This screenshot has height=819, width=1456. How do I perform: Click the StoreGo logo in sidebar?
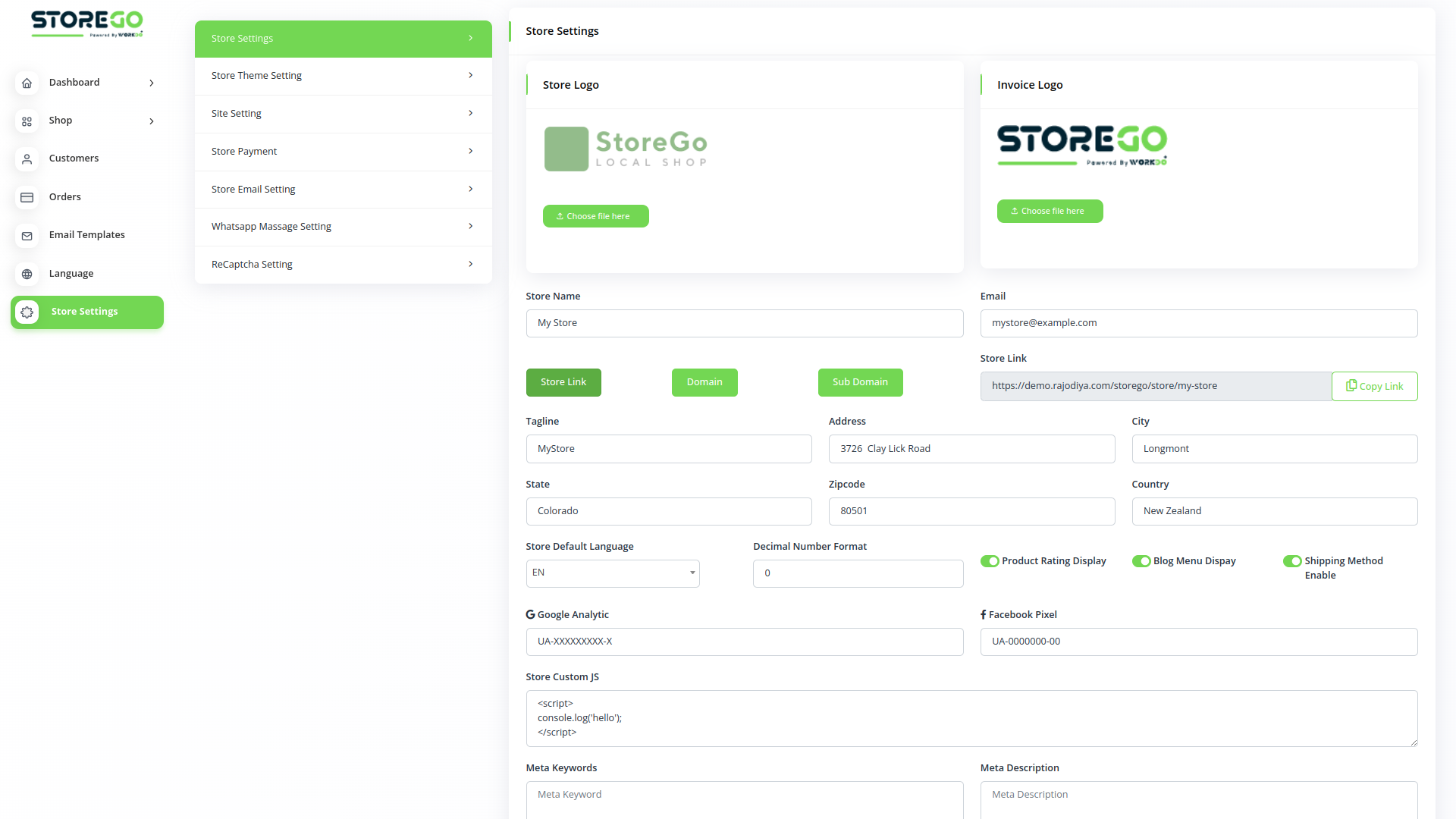(86, 23)
